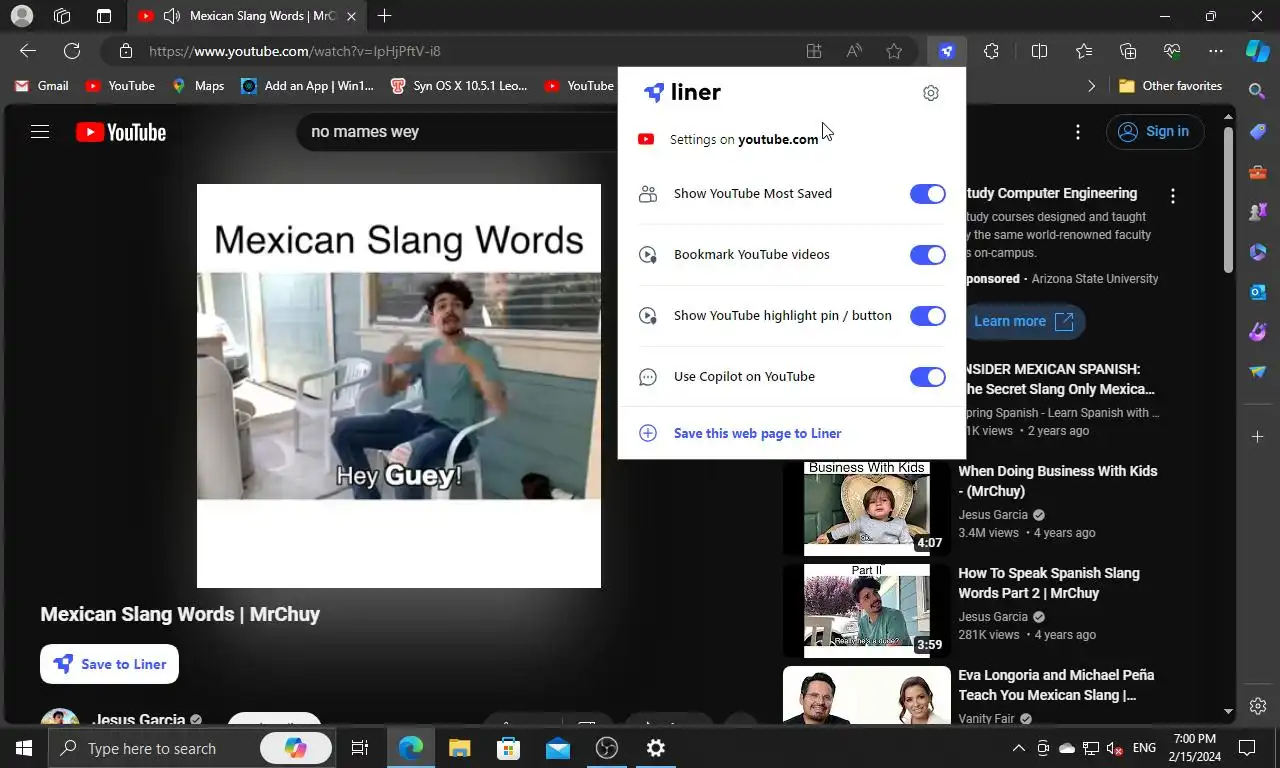Screen dimensions: 1280x768
Task: Click Learn more on the ad
Action: tap(1022, 321)
